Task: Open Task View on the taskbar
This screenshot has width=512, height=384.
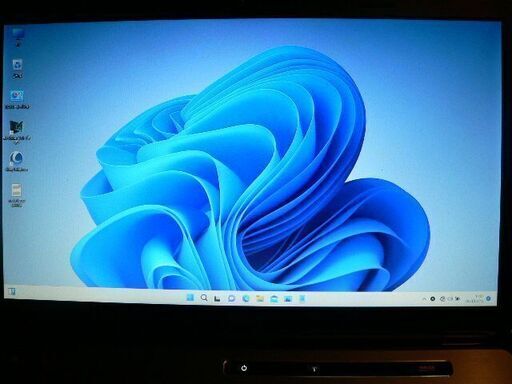Action: 217,298
